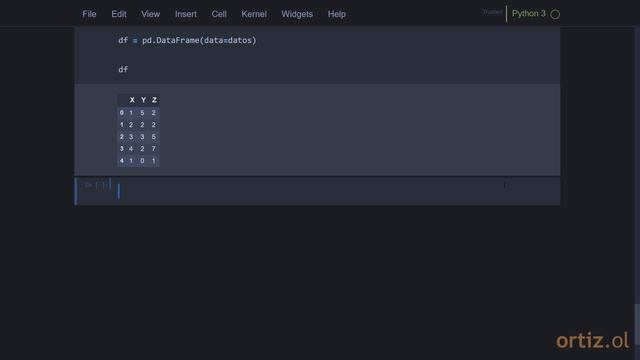Click the empty cell's In [ ] prompt
Viewport: 640px width, 360px height.
96,185
